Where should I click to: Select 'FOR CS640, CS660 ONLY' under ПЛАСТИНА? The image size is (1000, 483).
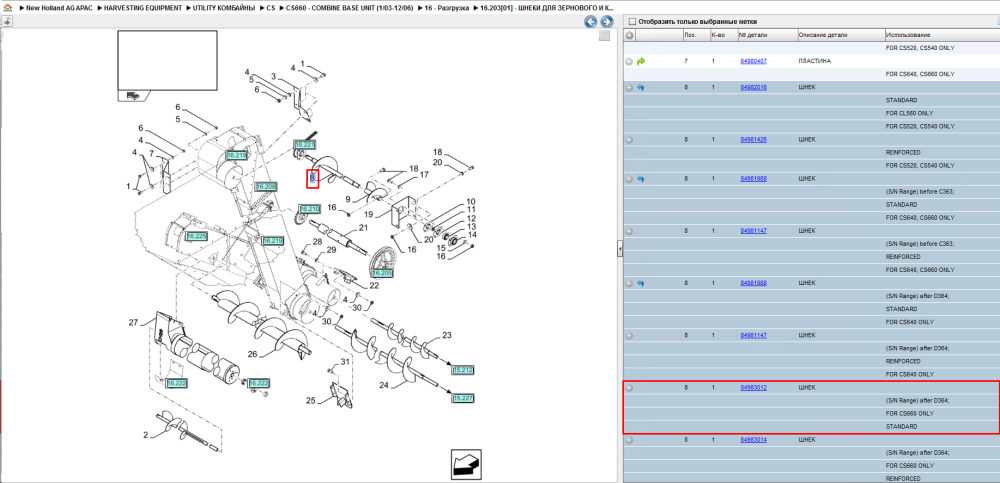point(920,74)
